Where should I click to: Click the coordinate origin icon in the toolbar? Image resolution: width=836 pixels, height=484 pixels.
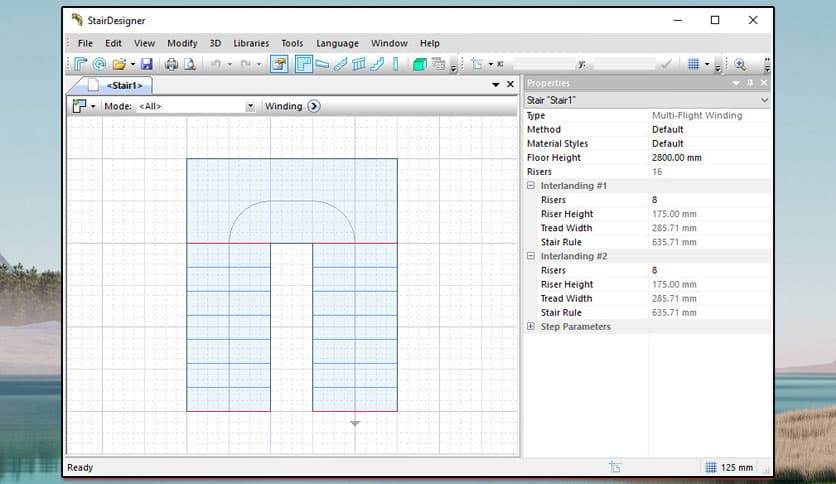coord(477,64)
